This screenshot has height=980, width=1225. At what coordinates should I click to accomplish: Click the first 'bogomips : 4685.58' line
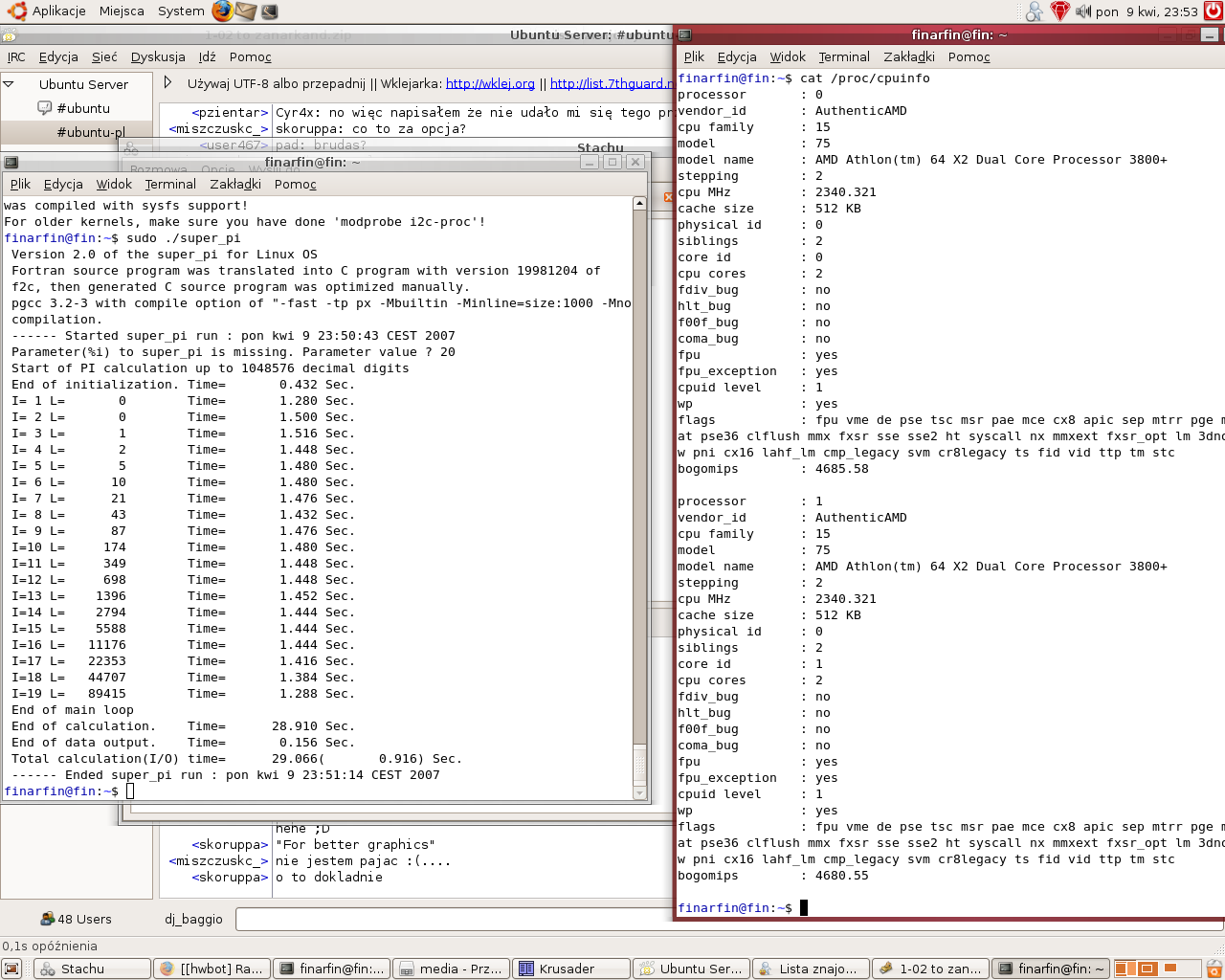(773, 469)
